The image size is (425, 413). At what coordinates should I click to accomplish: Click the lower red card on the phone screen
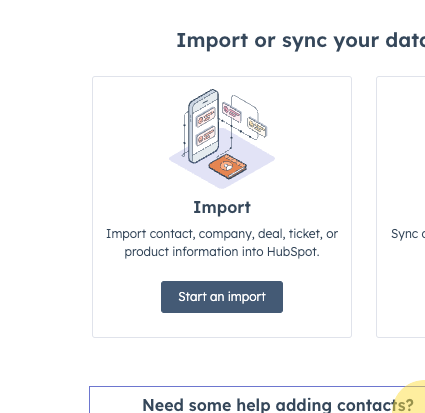tap(205, 136)
